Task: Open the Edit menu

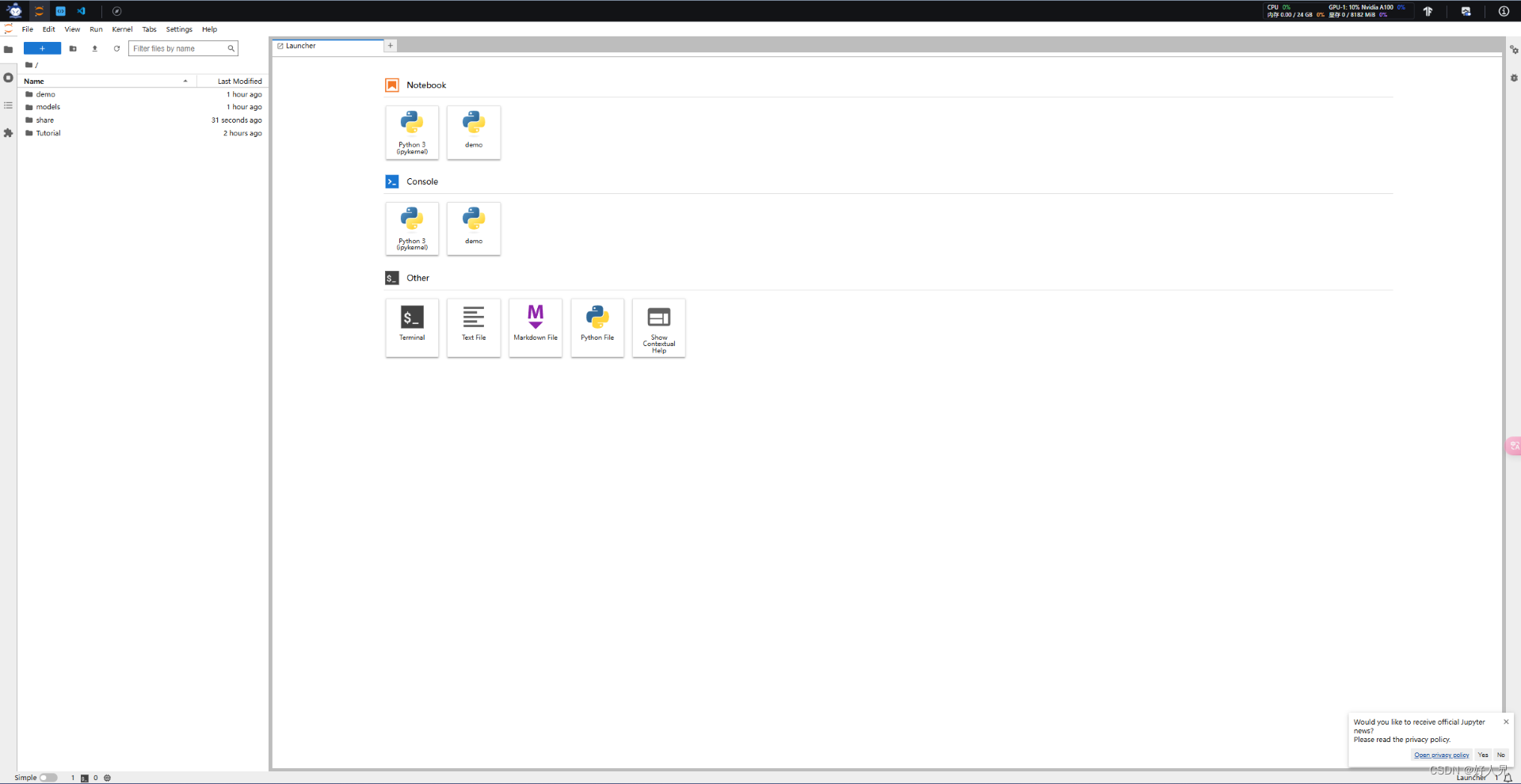Action: pos(49,29)
